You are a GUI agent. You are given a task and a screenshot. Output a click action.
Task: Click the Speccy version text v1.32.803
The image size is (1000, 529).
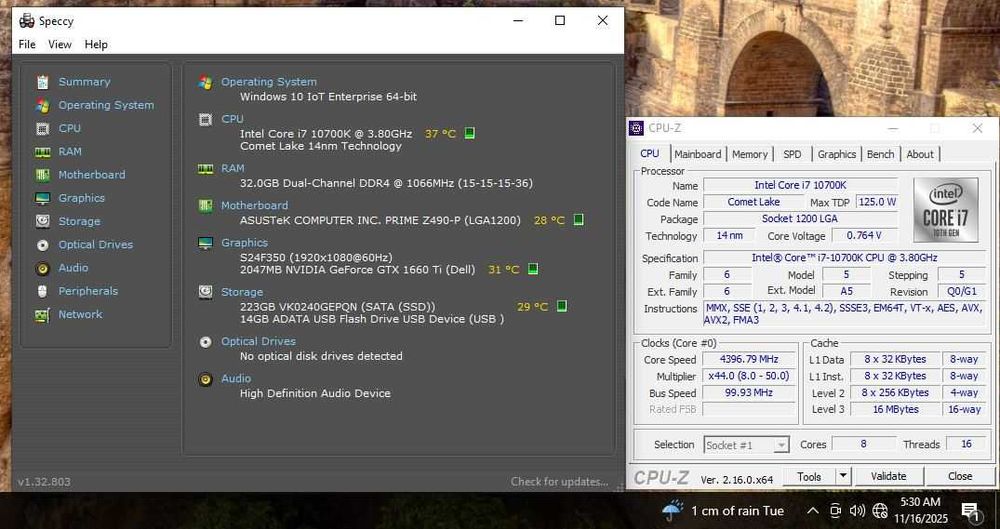(44, 482)
